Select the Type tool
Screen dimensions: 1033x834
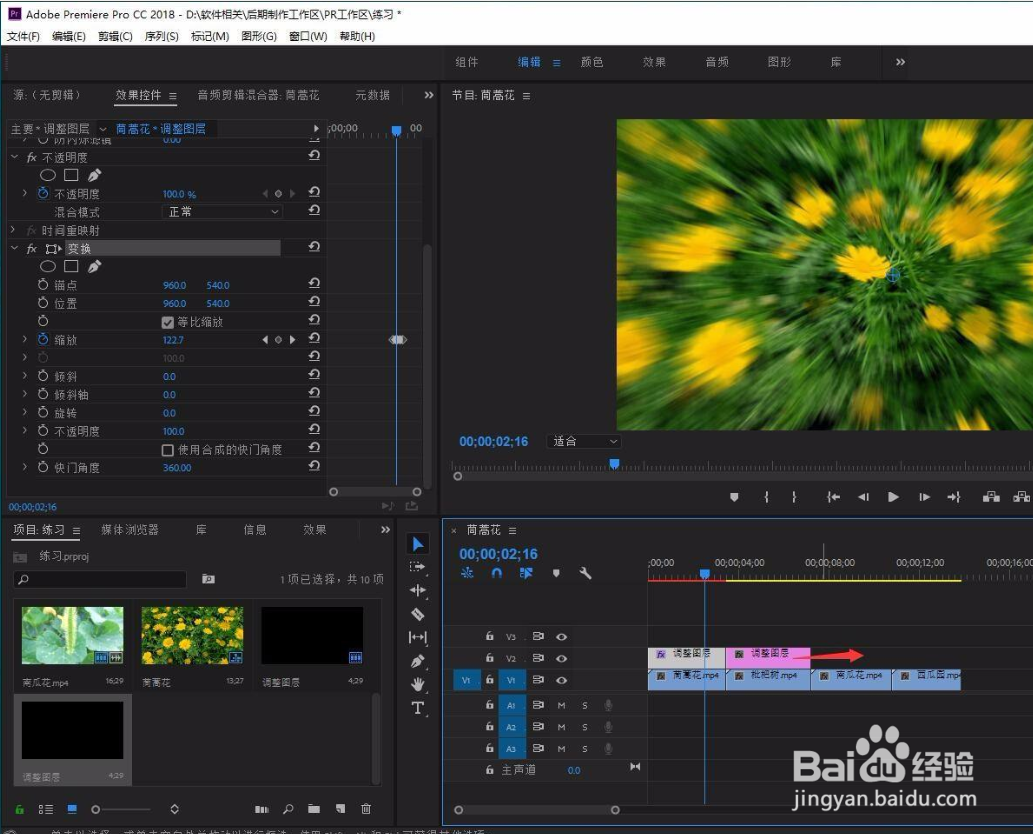[418, 708]
